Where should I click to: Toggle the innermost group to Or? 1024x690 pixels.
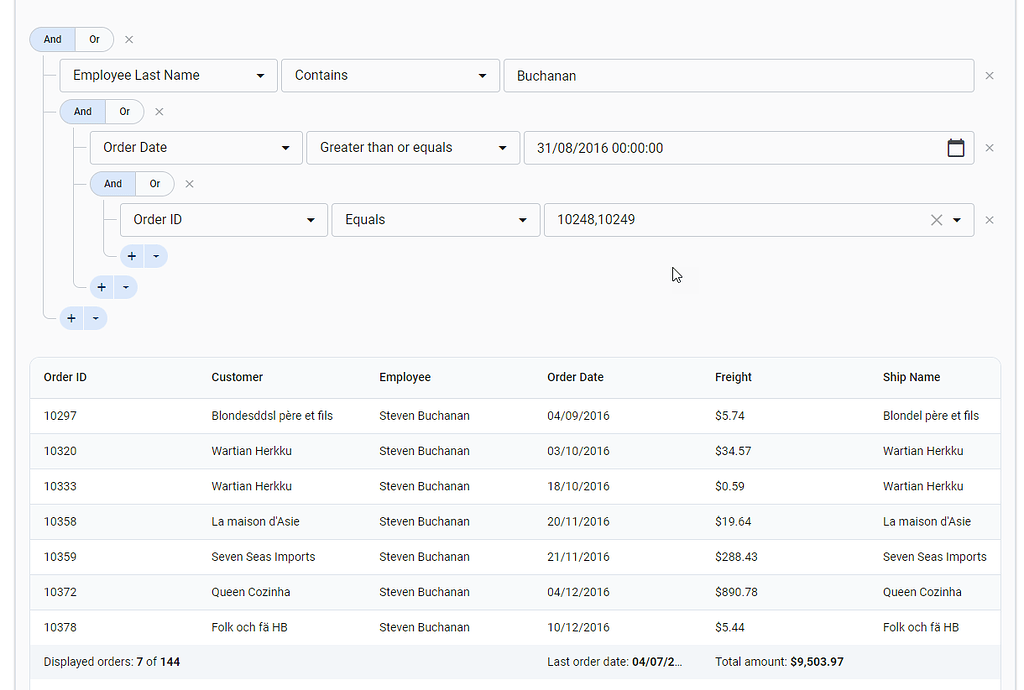(154, 184)
